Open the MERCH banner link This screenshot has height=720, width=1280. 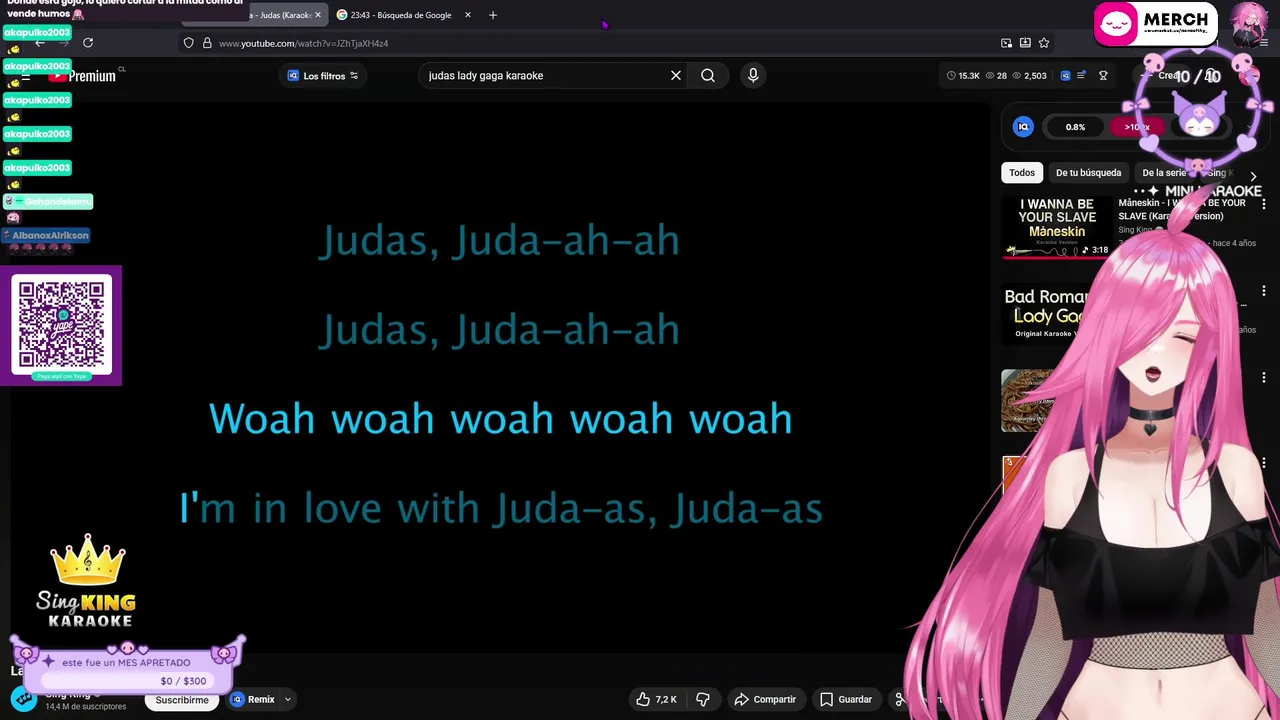click(x=1155, y=24)
